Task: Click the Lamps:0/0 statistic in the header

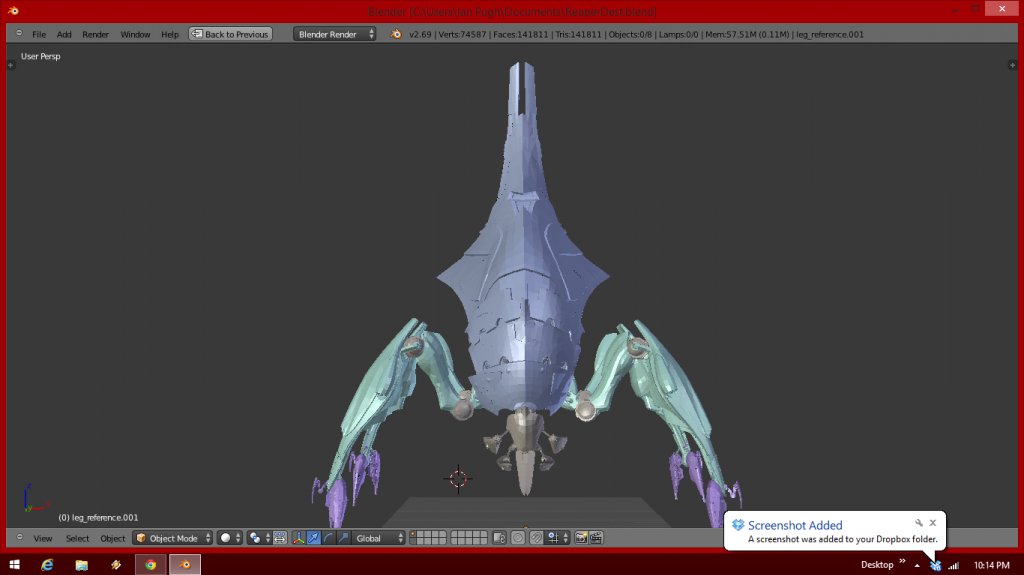Action: pyautogui.click(x=679, y=34)
